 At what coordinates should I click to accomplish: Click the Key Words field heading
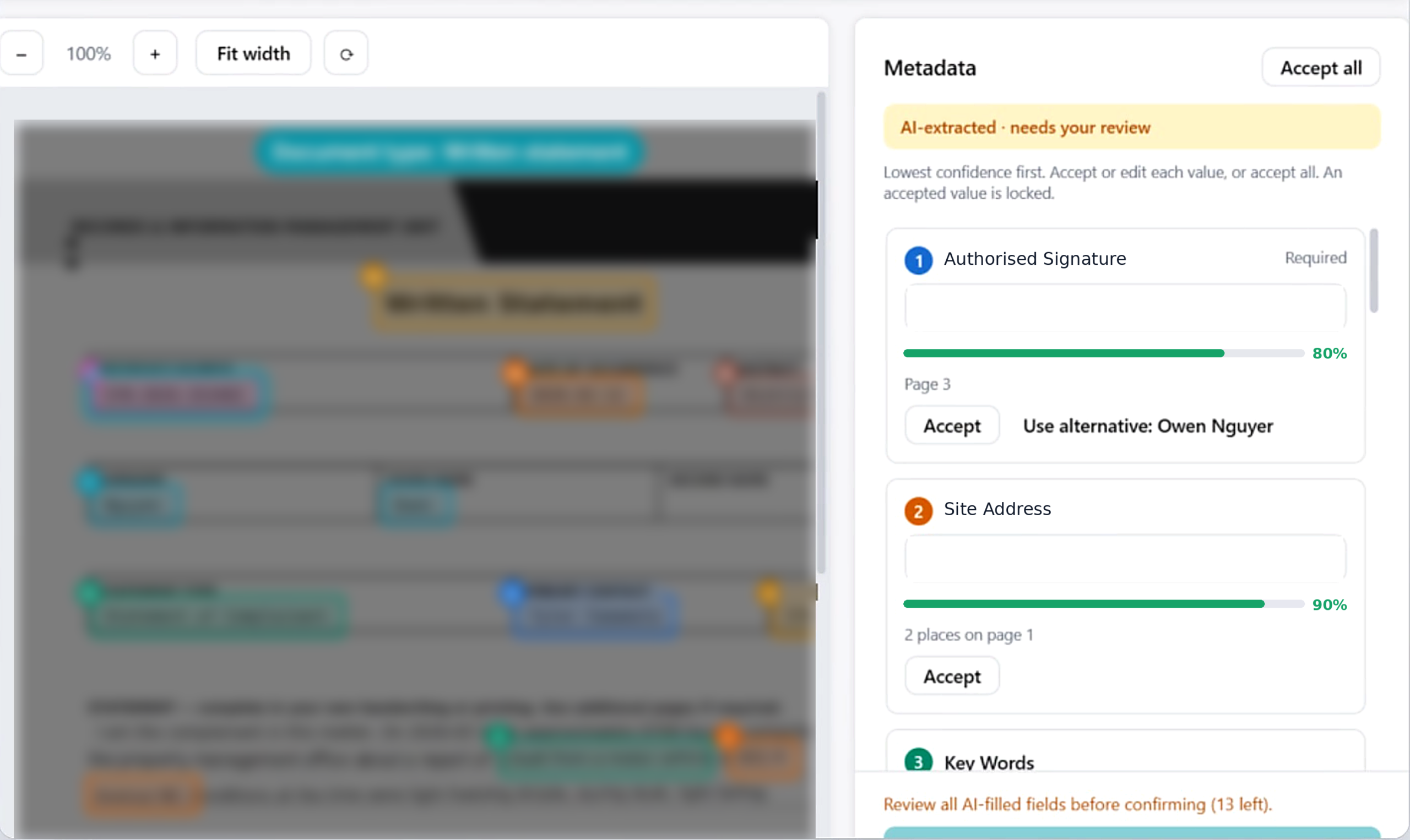[x=989, y=762]
